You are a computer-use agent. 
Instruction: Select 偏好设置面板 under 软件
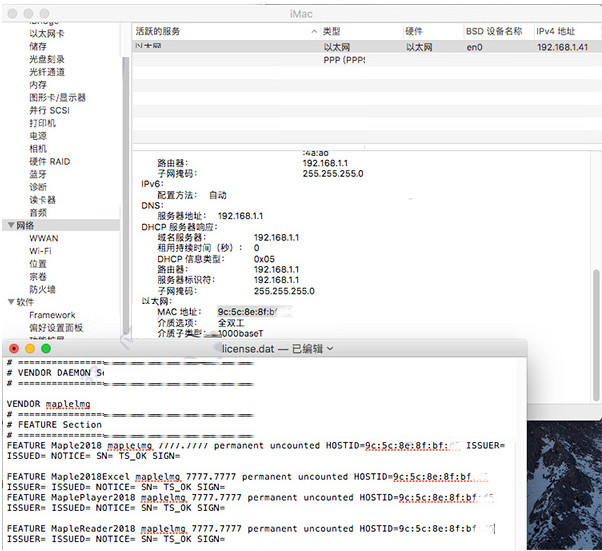point(56,328)
